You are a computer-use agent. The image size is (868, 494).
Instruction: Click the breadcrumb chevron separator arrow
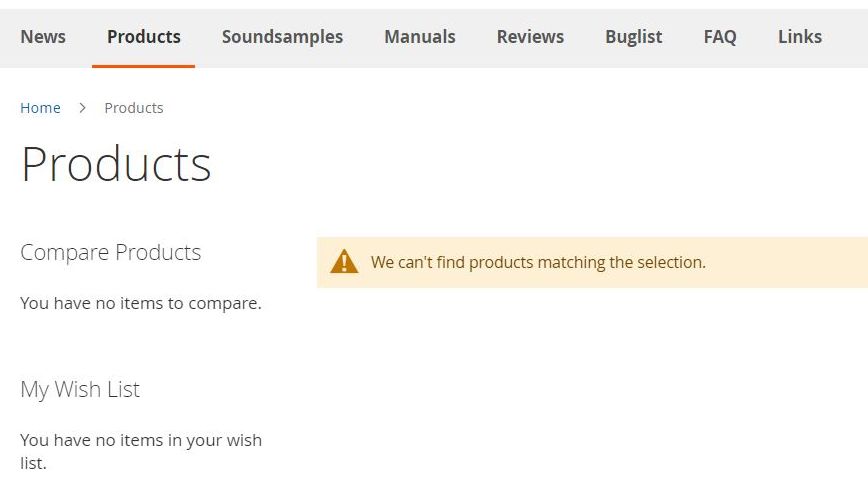coord(83,108)
